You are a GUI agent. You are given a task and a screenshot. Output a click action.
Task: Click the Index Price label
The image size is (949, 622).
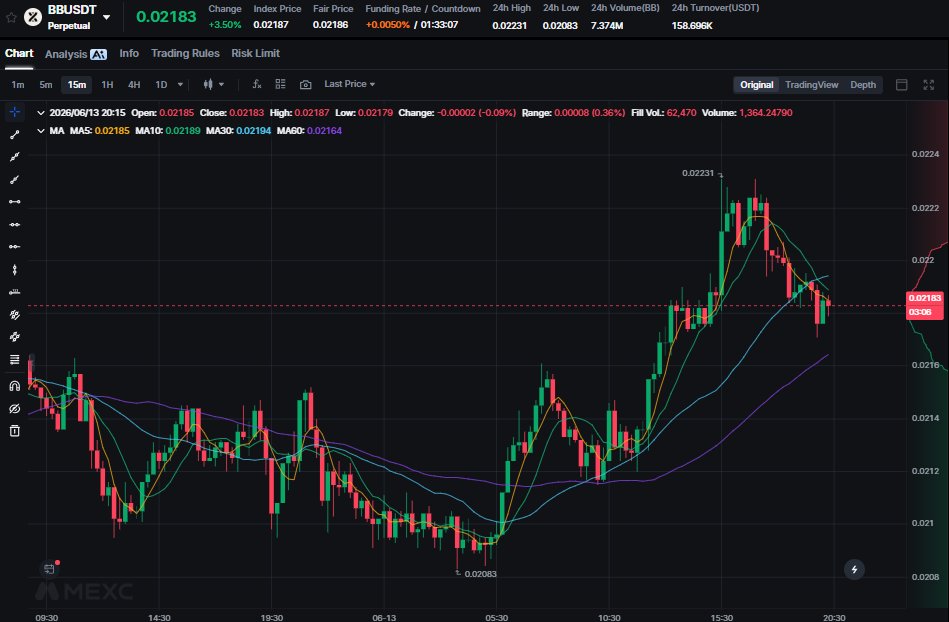[x=277, y=8]
